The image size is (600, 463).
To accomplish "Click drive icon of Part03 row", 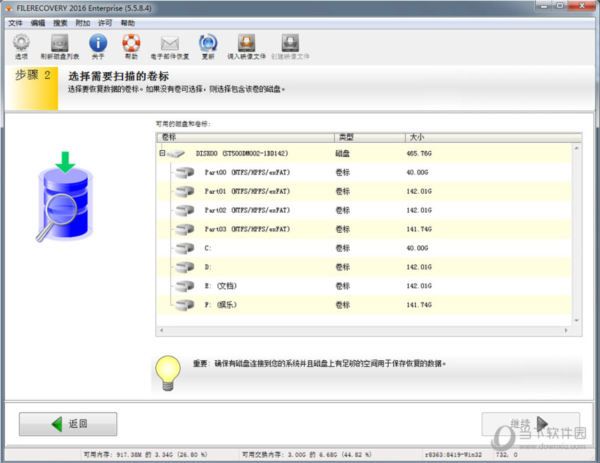I will coord(185,229).
